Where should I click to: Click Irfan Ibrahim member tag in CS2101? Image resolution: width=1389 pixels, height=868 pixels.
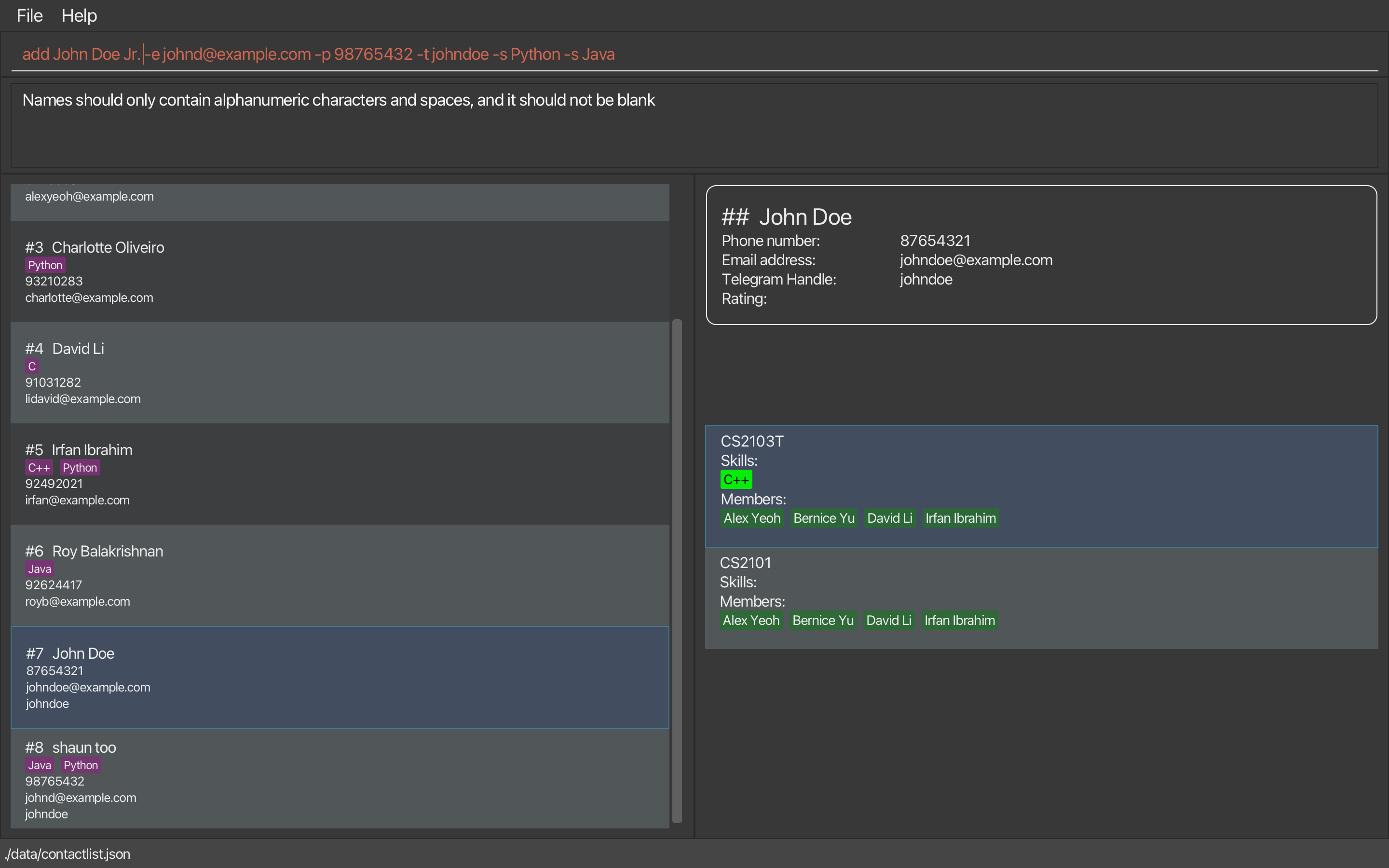[959, 621]
